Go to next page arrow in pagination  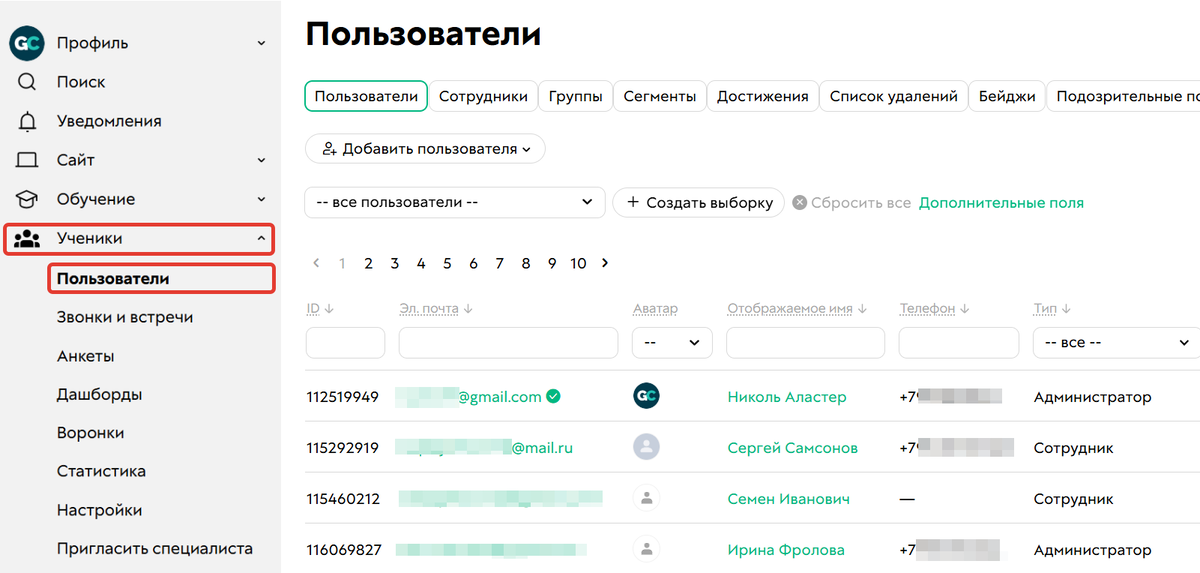pos(604,263)
